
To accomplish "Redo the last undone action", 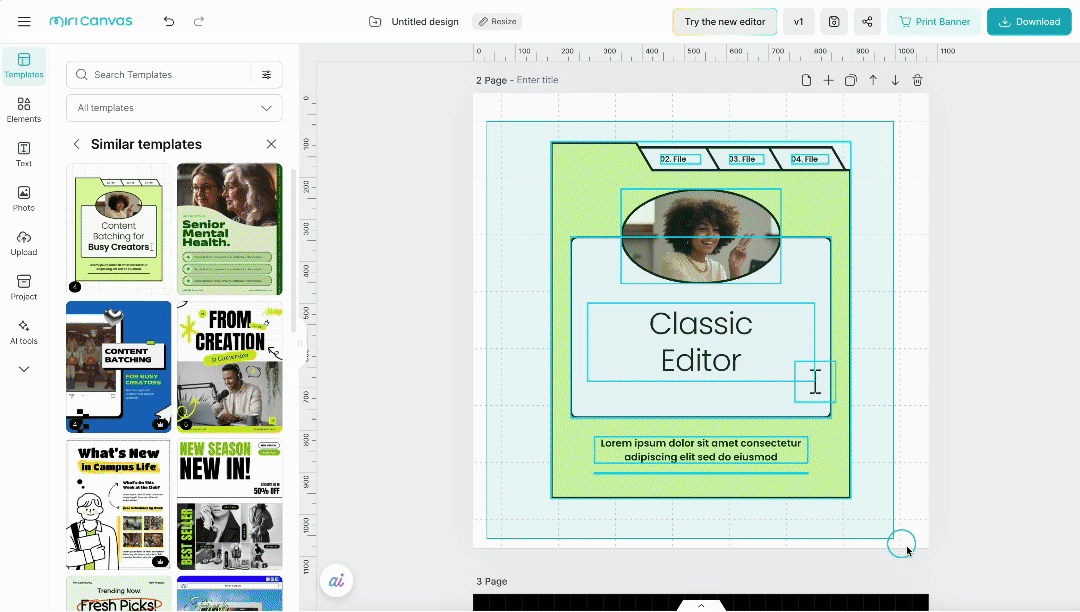I will pyautogui.click(x=199, y=21).
